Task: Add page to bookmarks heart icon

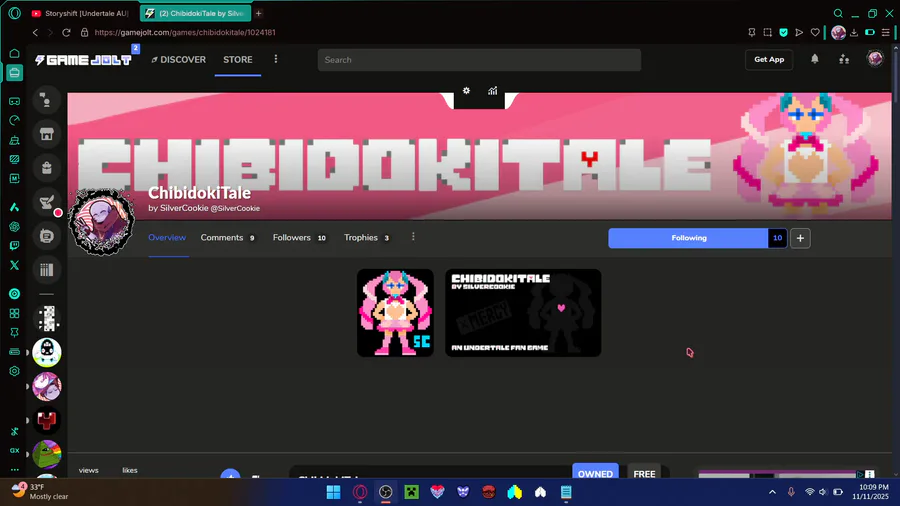Action: 815,33
